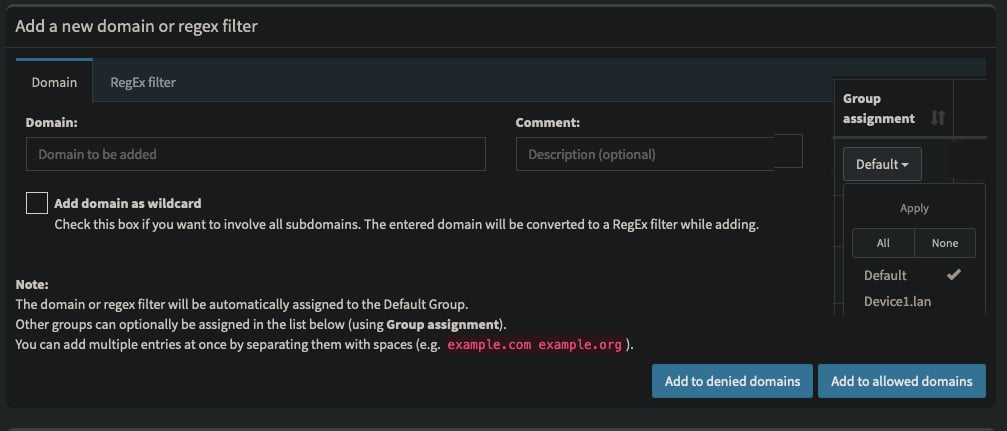Click the checkmark icon next to Default
Screen dimensions: 1007x431
point(954,275)
